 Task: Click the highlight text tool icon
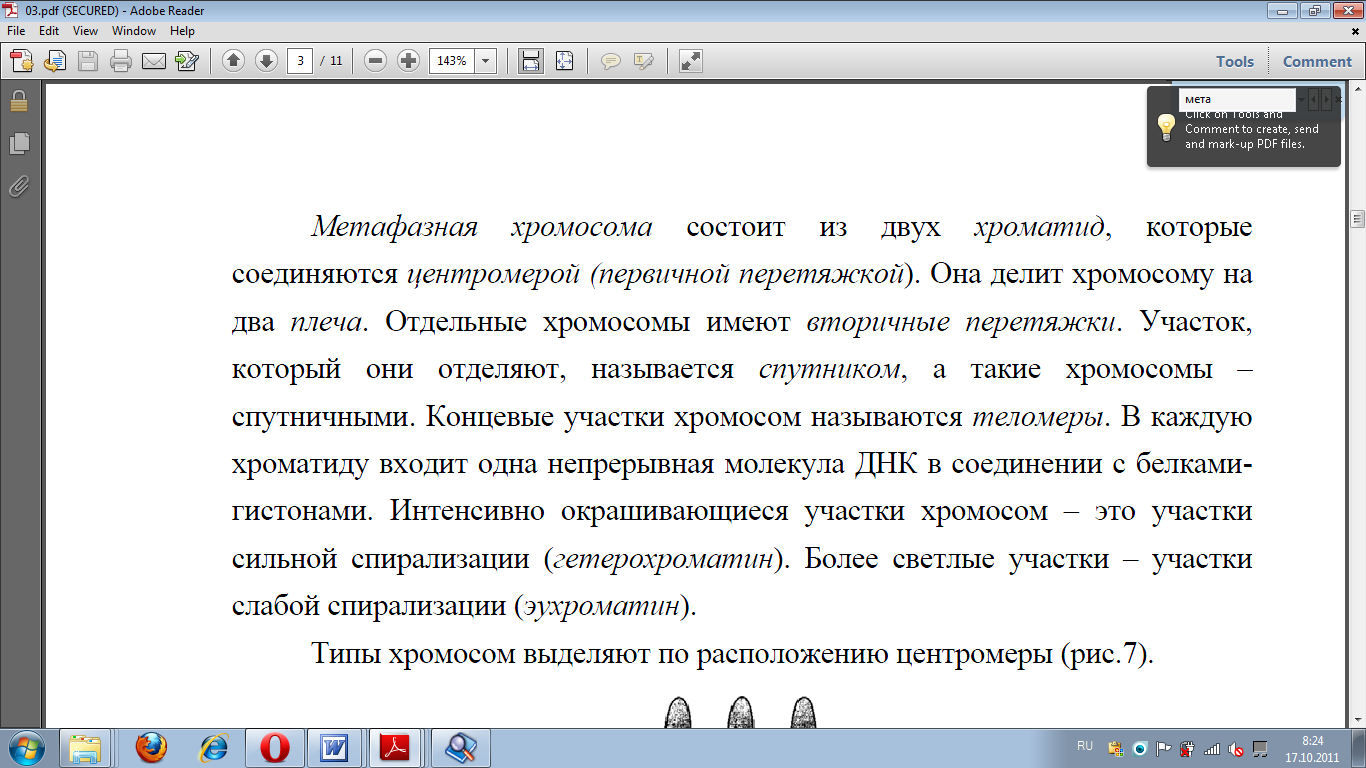coord(643,61)
